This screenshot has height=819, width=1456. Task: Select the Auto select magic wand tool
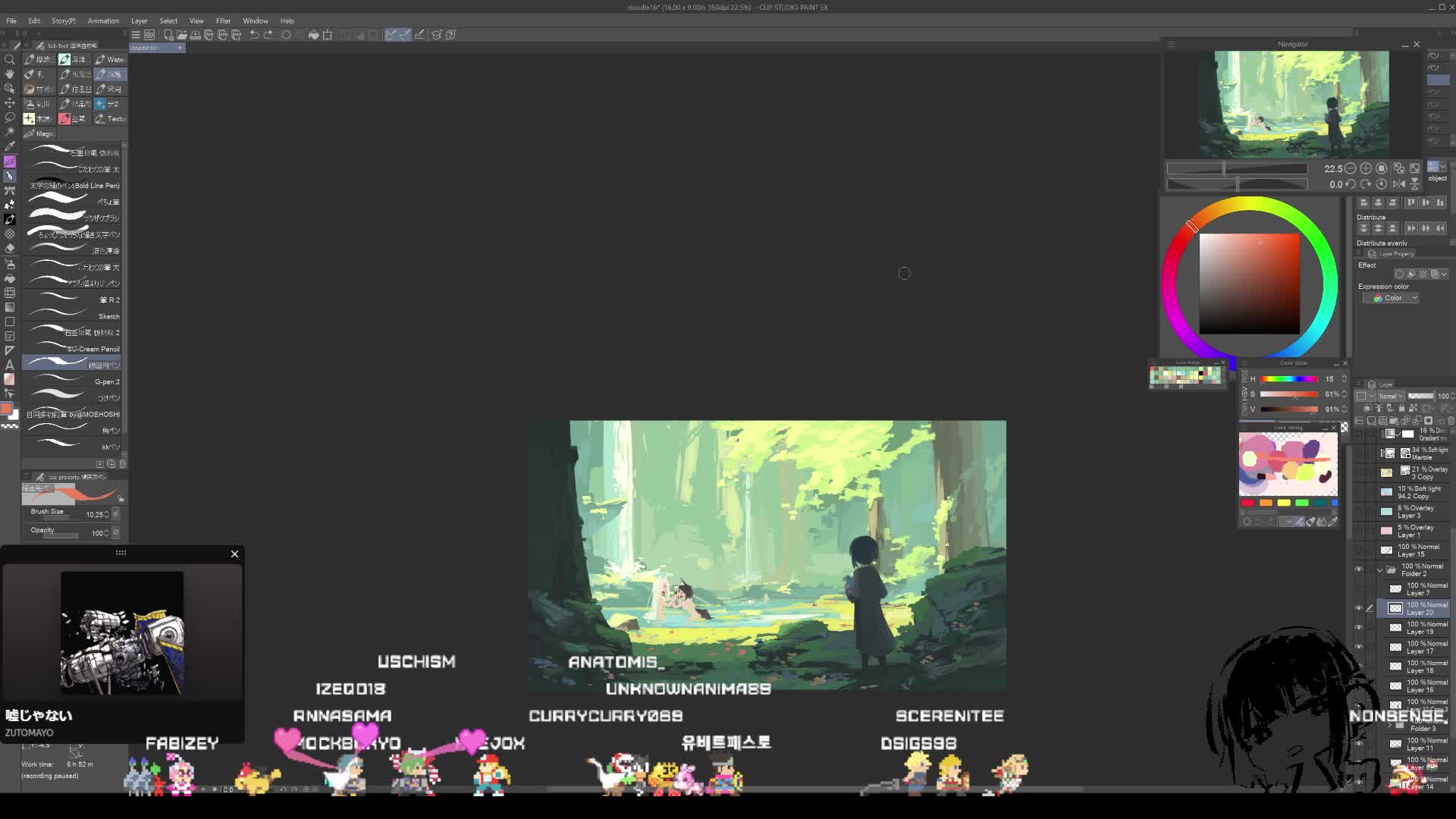pyautogui.click(x=10, y=132)
